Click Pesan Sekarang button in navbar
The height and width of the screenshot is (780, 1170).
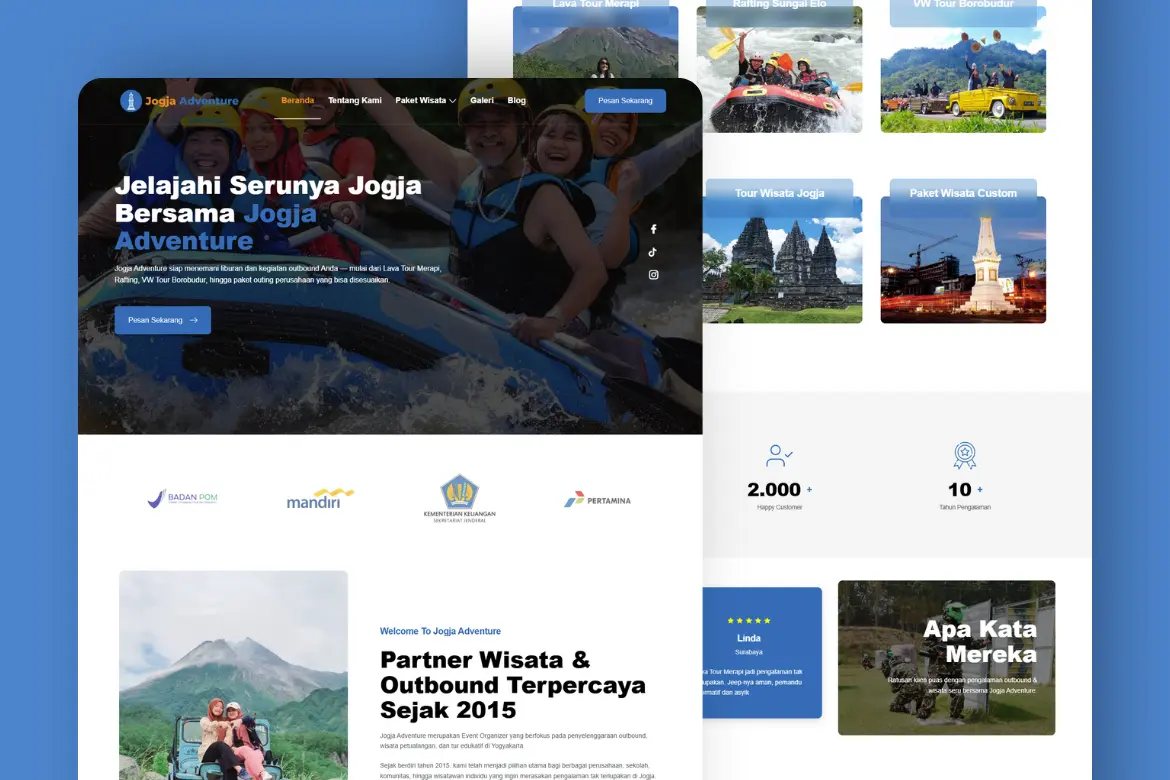click(x=625, y=101)
